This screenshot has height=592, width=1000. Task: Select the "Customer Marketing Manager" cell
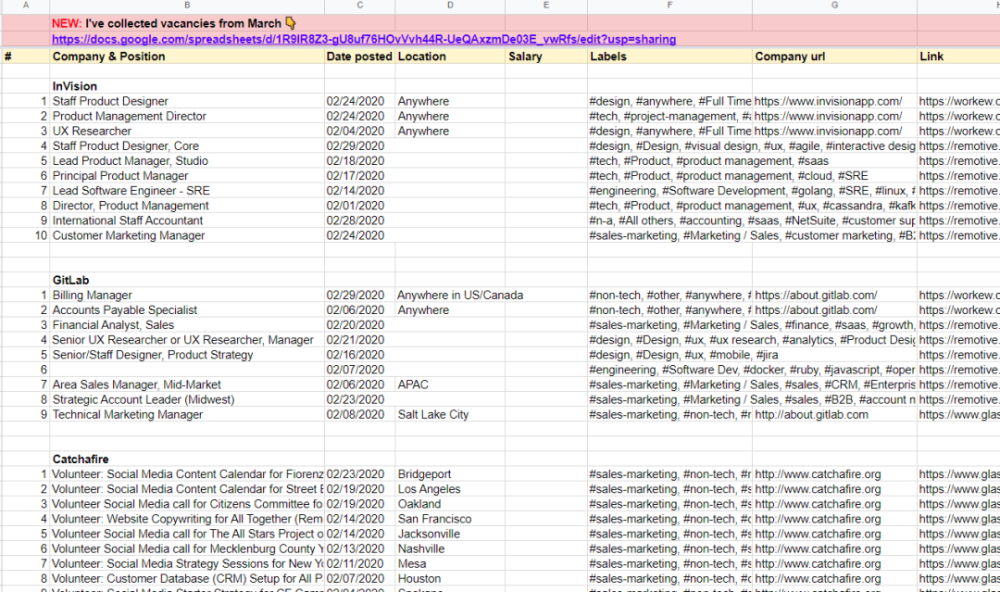[129, 236]
